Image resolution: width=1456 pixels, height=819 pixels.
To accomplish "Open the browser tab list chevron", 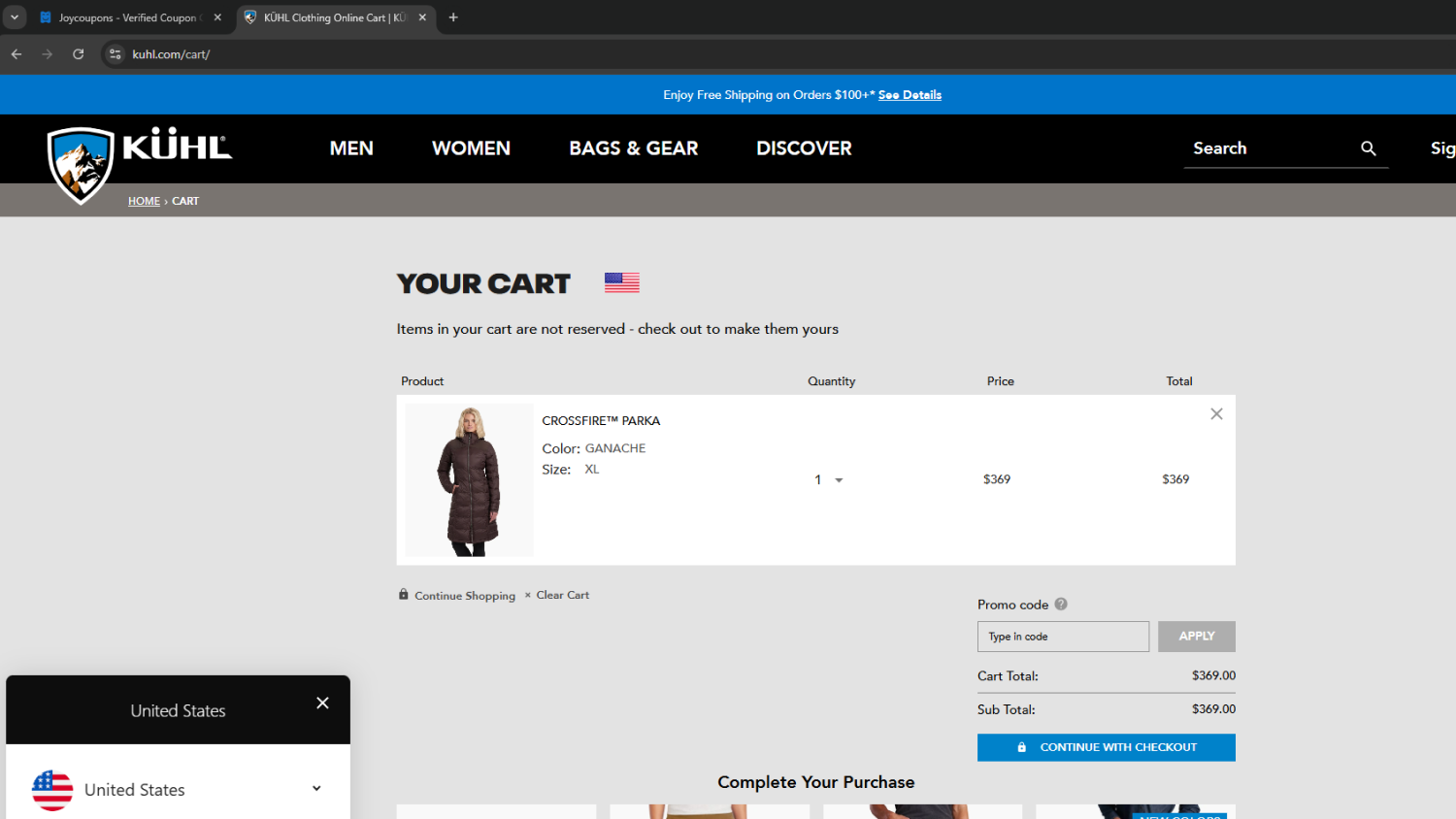I will pos(15,17).
